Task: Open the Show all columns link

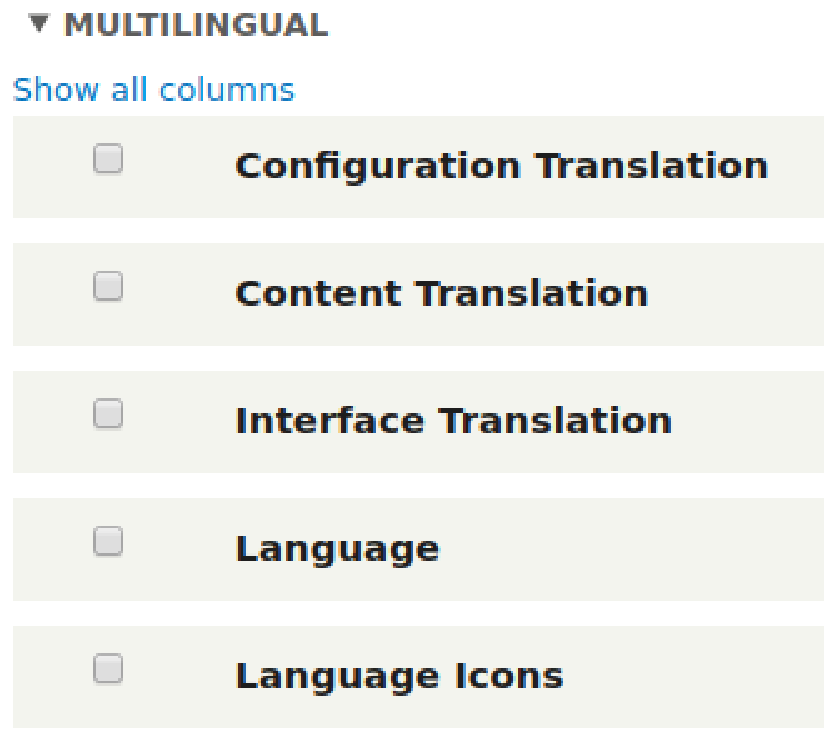Action: [153, 90]
